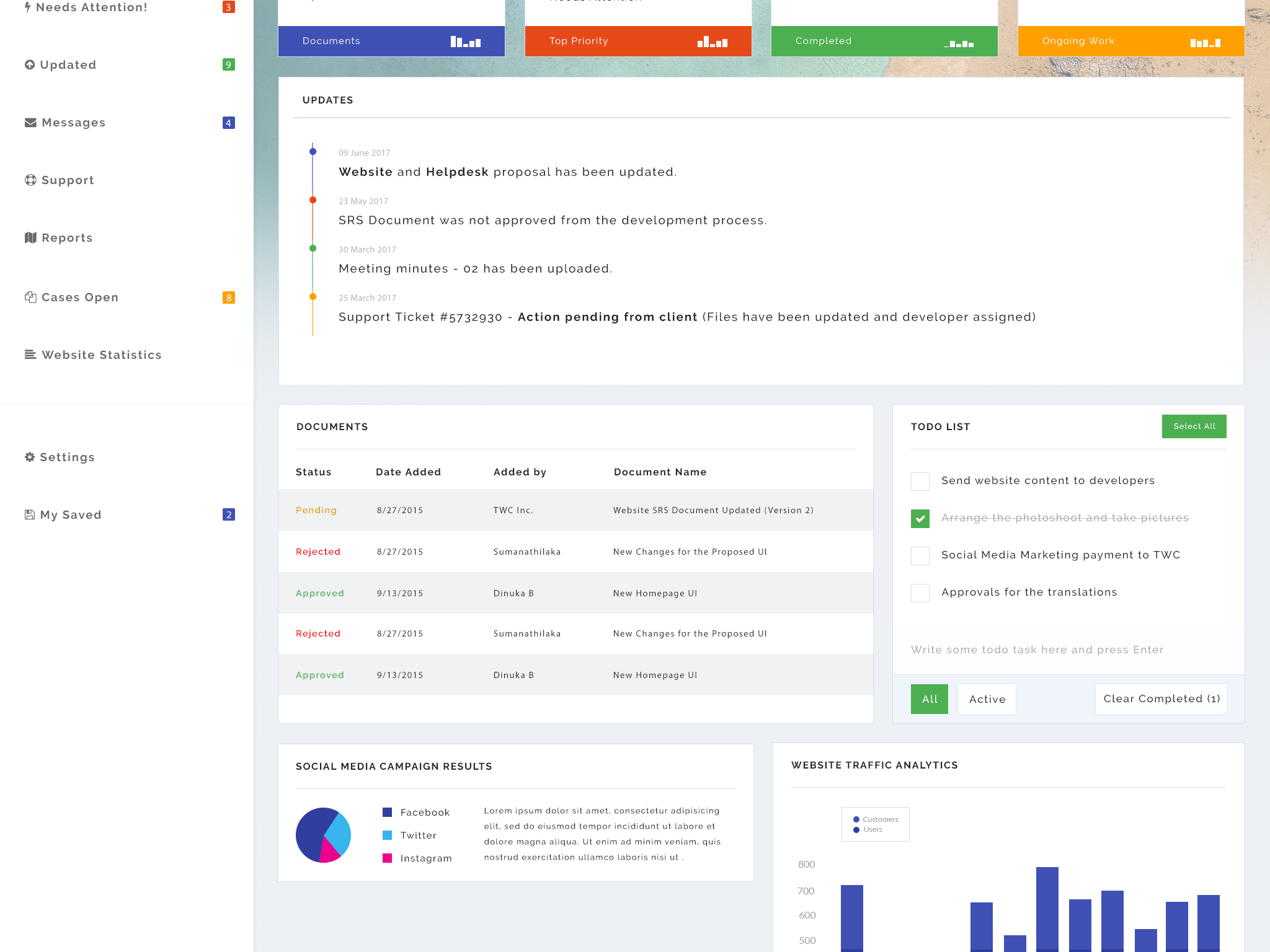Check 'Send website content to developers' checkbox
Screen dimensions: 1270x952
[x=920, y=482]
